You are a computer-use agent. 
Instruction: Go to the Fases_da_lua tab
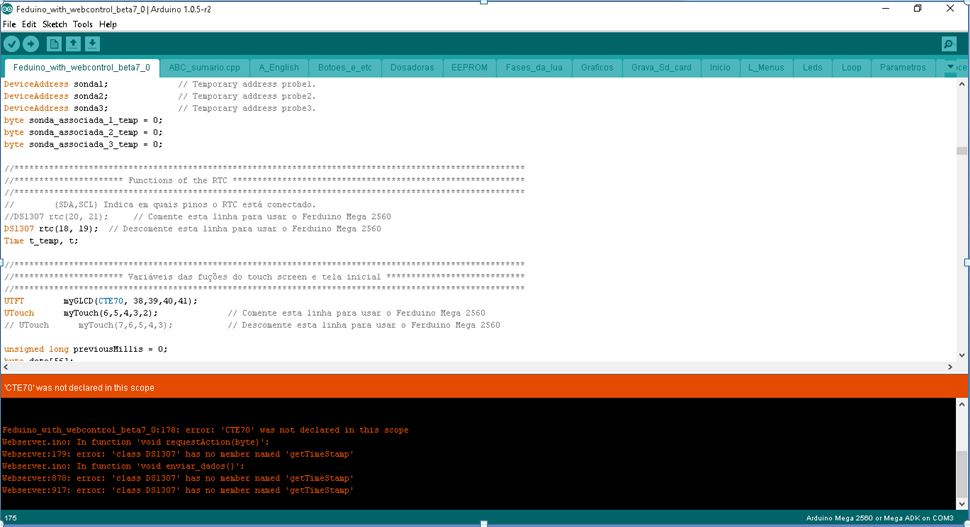click(534, 68)
